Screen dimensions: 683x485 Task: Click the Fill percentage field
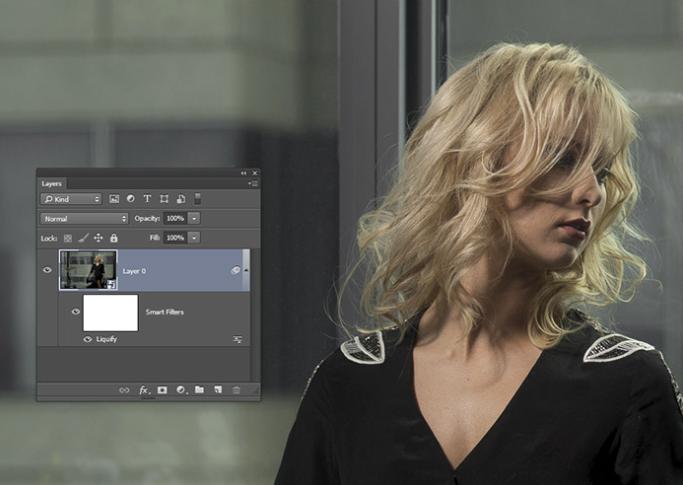tap(174, 238)
